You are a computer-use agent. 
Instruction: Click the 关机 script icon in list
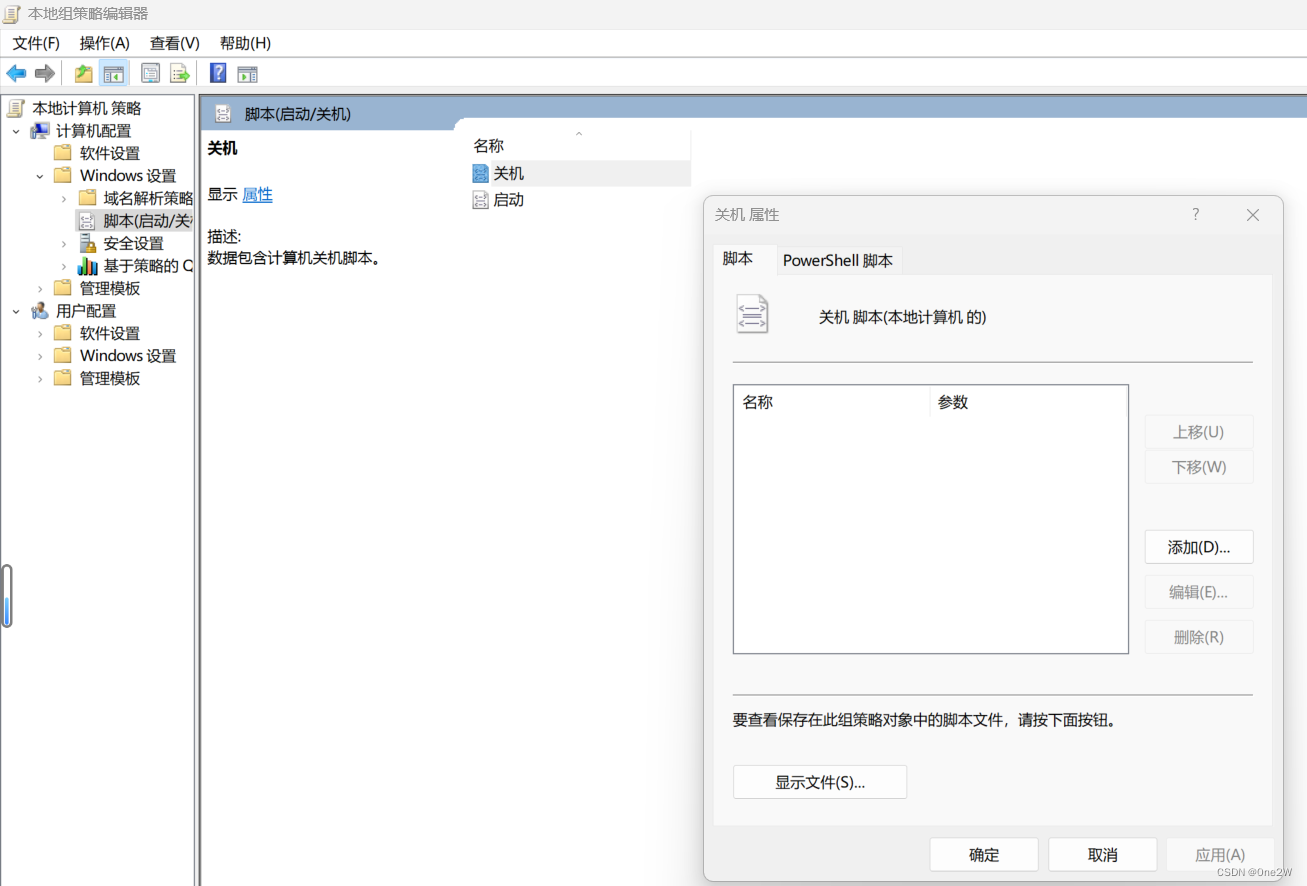480,173
